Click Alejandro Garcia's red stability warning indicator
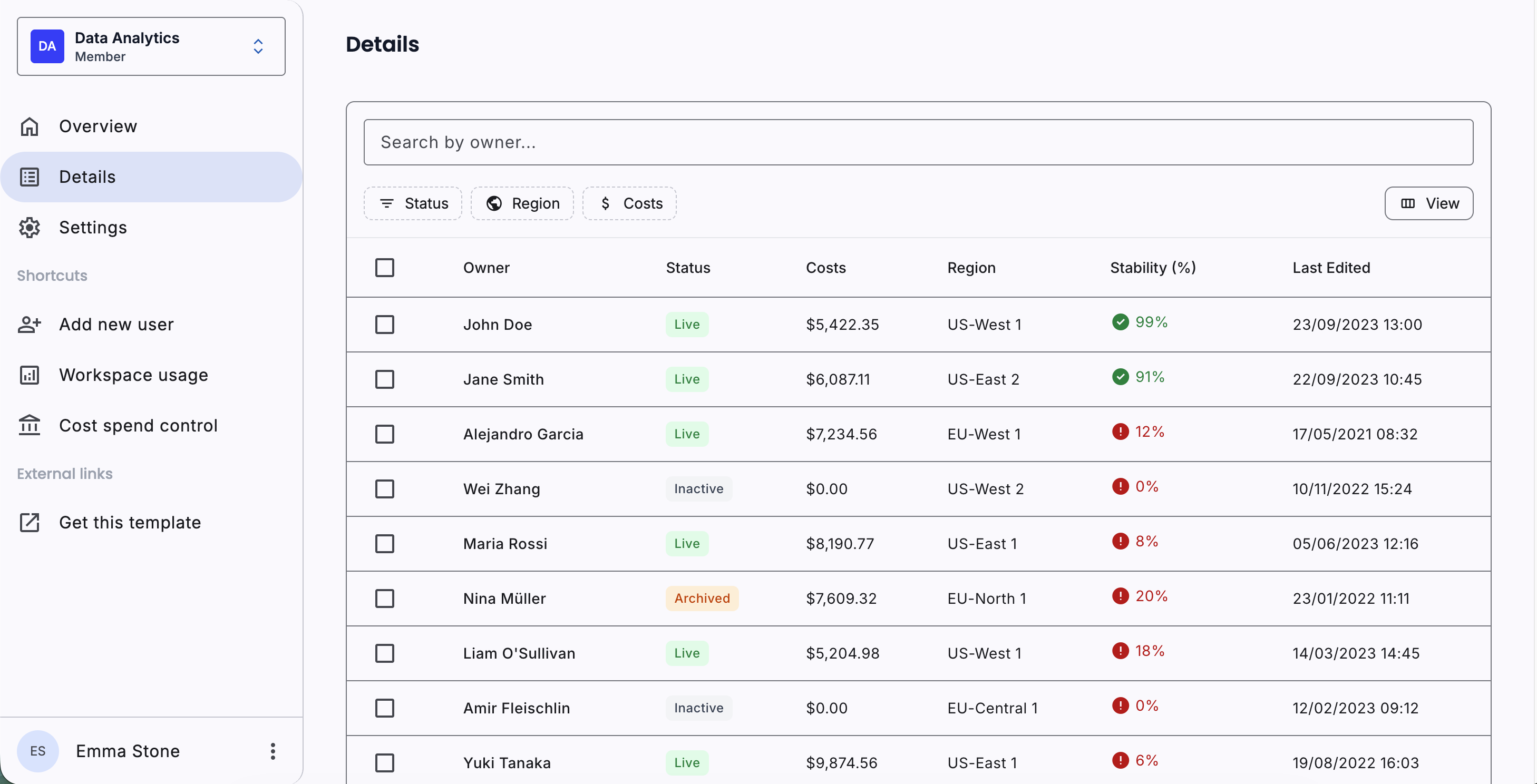This screenshot has width=1537, height=784. tap(1120, 432)
